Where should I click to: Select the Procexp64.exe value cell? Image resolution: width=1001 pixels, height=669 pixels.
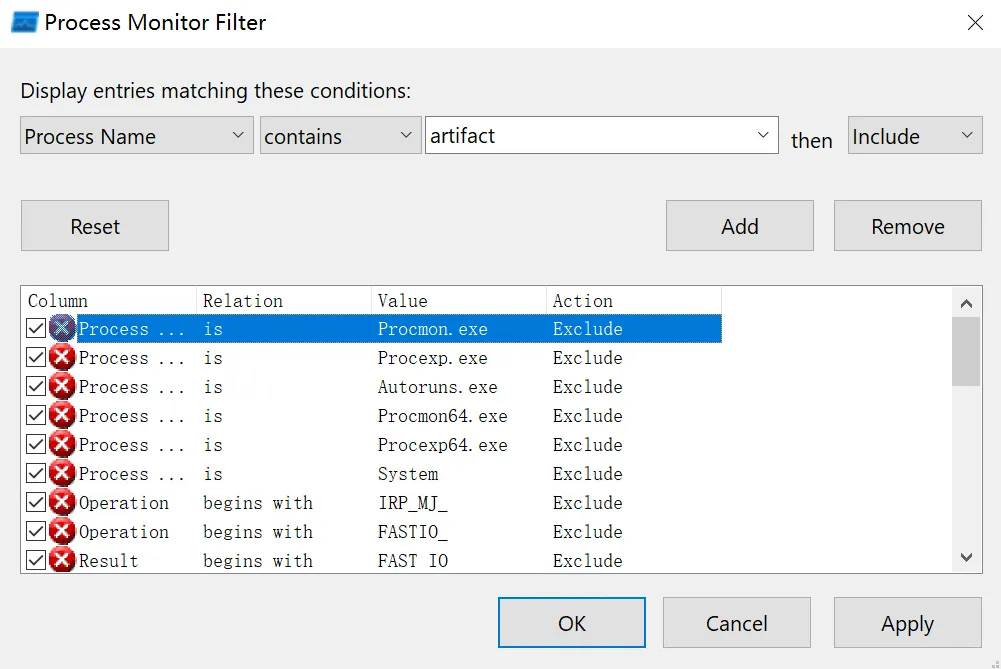(x=442, y=444)
